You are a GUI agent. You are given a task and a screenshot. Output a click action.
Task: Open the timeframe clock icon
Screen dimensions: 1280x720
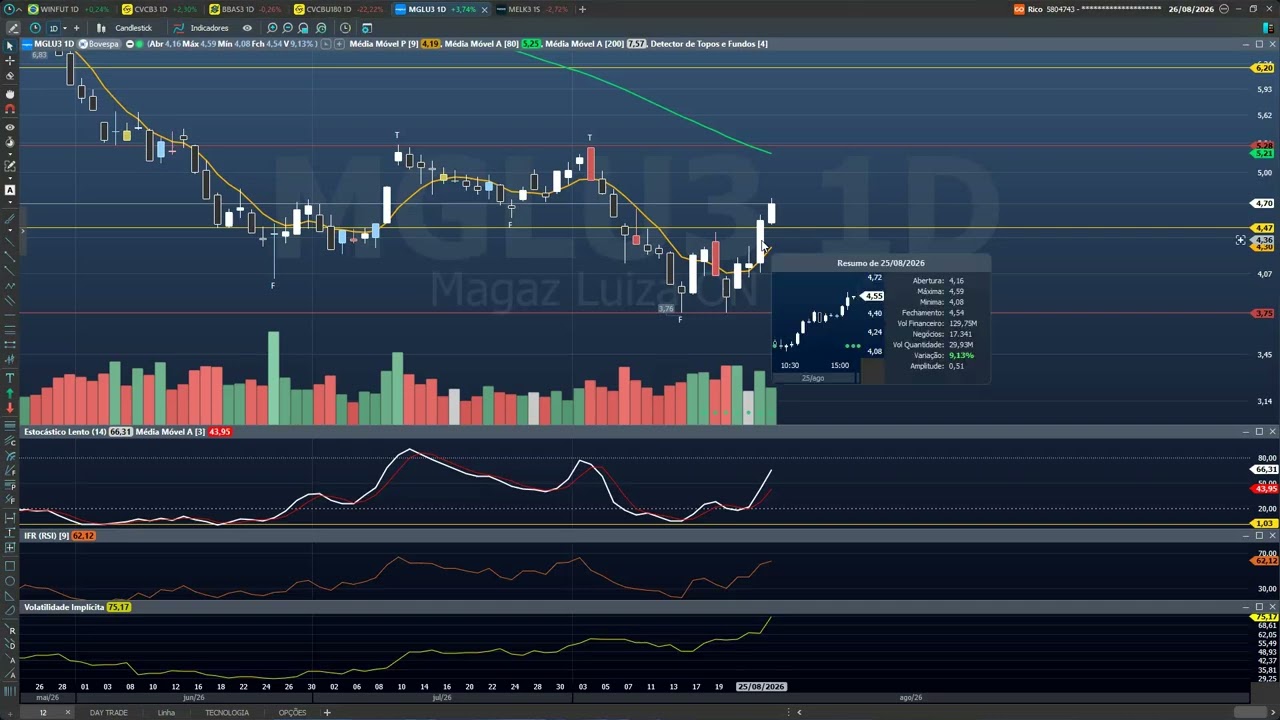click(x=36, y=28)
